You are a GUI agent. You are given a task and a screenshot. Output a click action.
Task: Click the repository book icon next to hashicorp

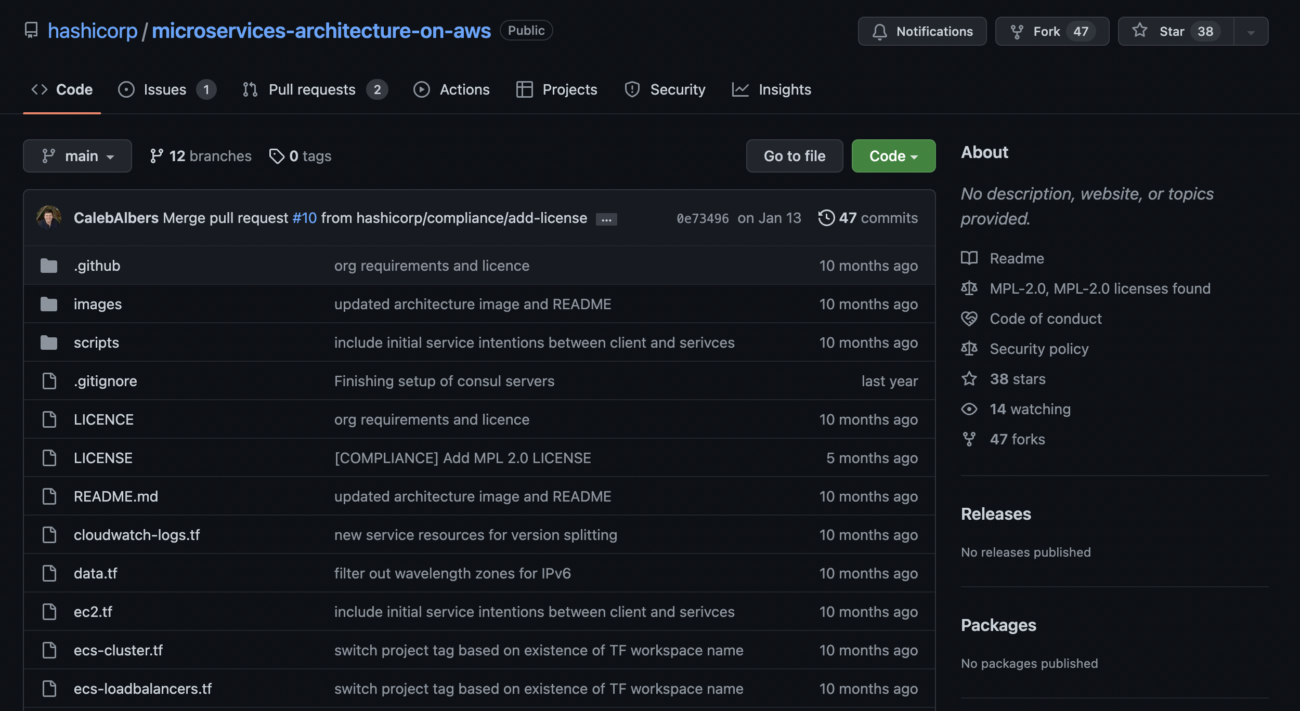30,30
